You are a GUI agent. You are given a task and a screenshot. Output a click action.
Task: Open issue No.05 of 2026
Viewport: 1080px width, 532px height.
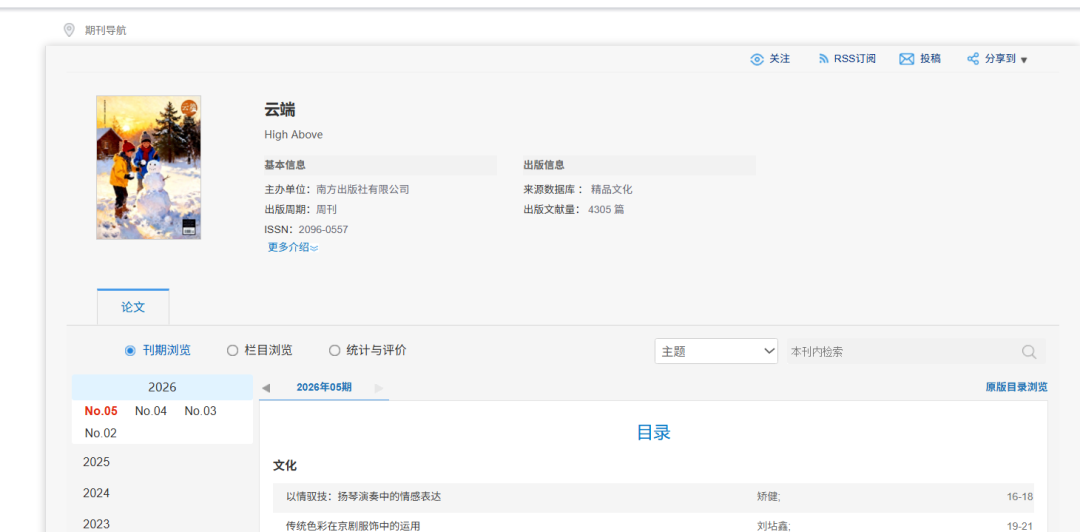pos(101,411)
